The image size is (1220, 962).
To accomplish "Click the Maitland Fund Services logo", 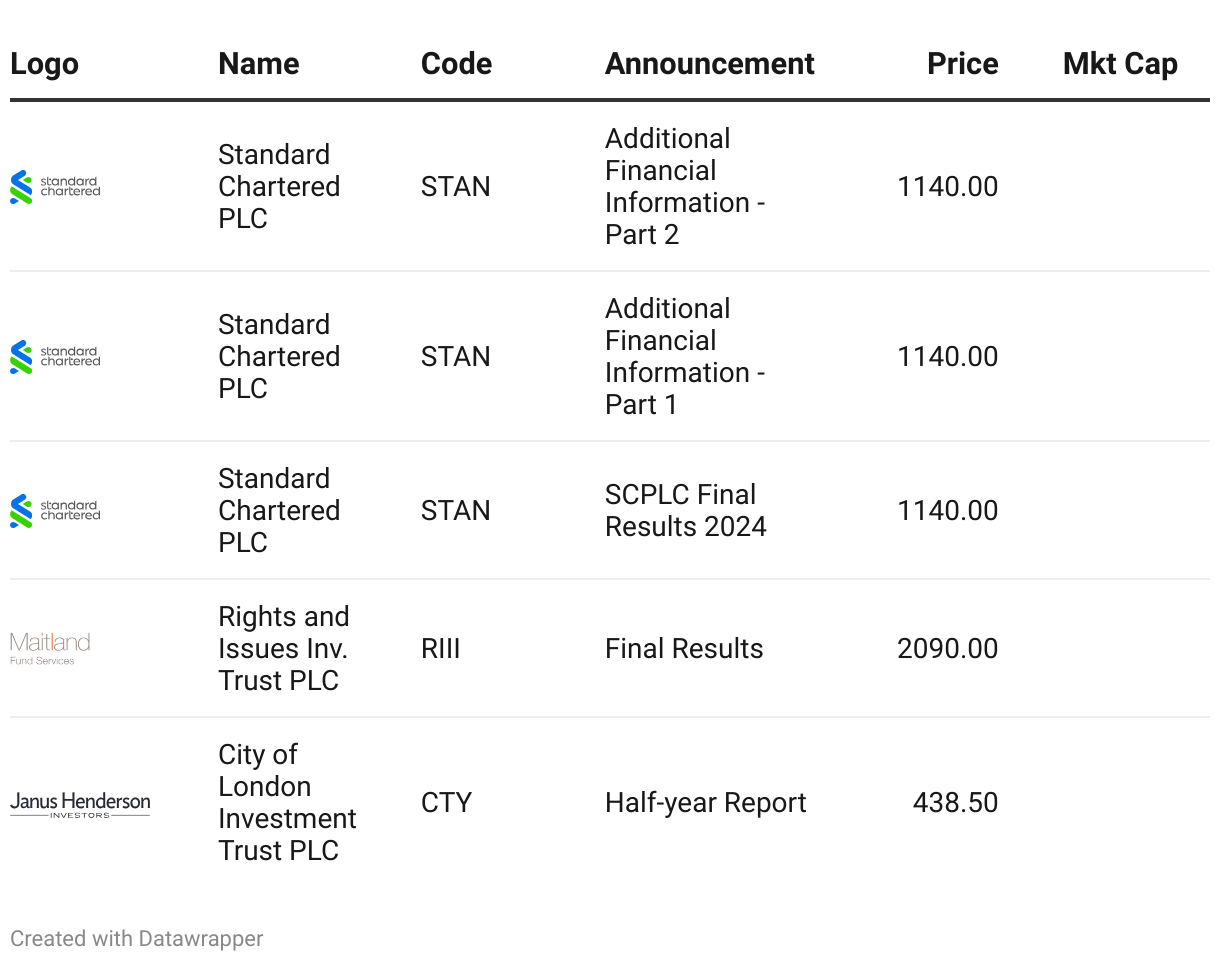I will coord(50,648).
